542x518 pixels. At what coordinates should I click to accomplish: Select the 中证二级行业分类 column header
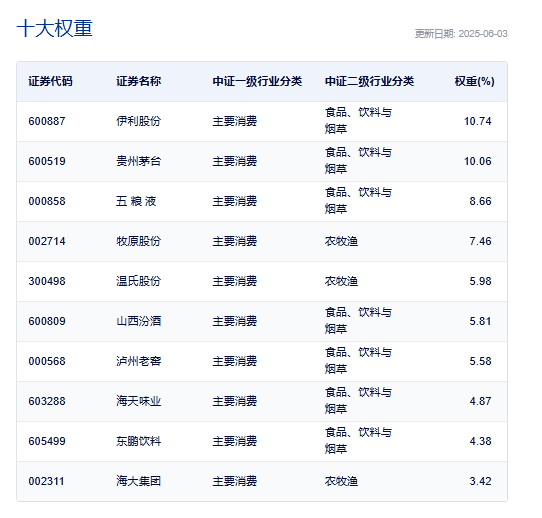point(370,81)
